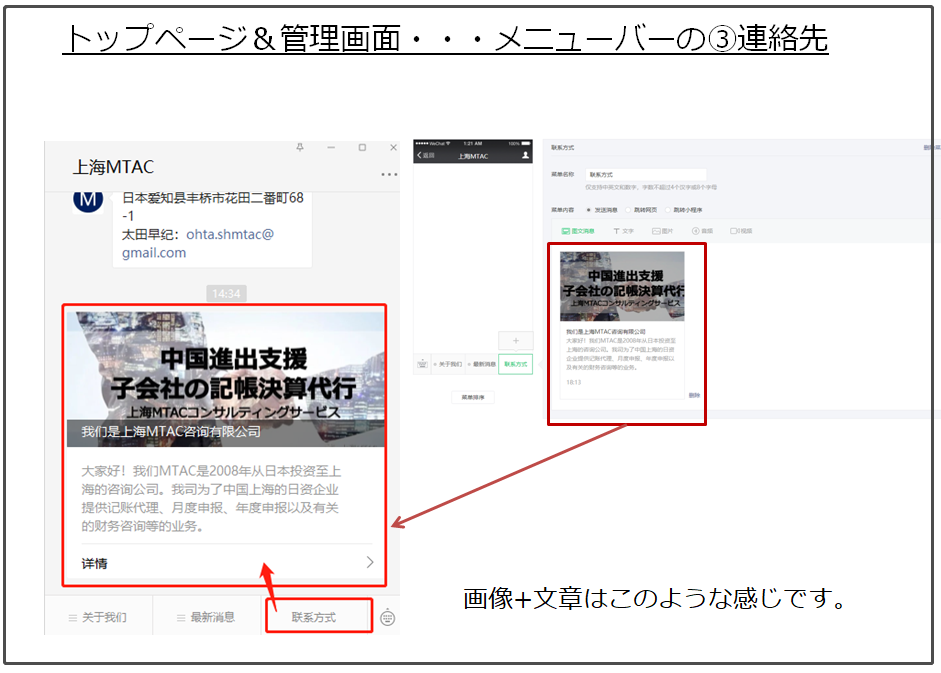Switch to the 视频 content tab

pos(741,231)
